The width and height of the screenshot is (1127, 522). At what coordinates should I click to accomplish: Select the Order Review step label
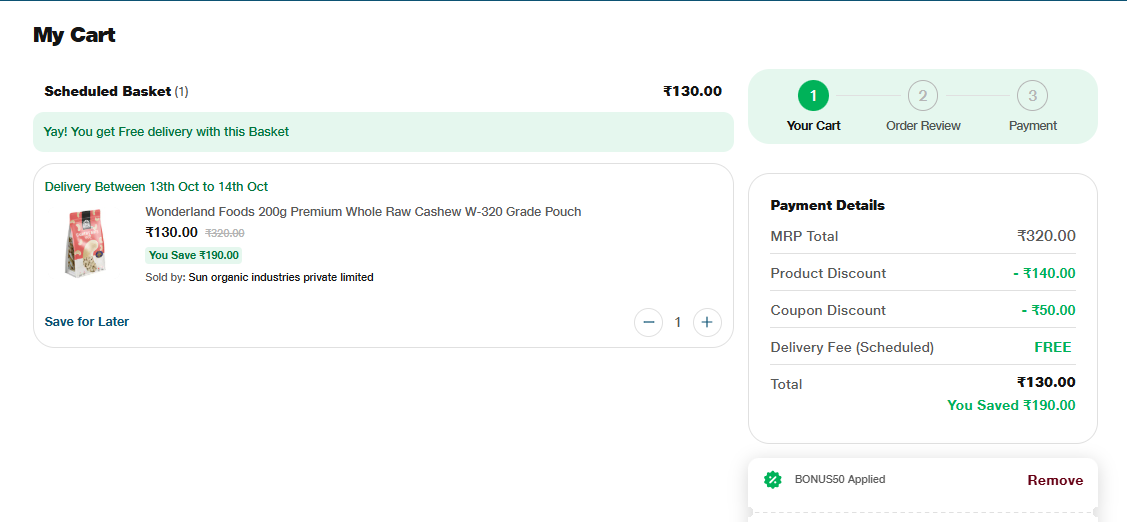click(x=923, y=126)
